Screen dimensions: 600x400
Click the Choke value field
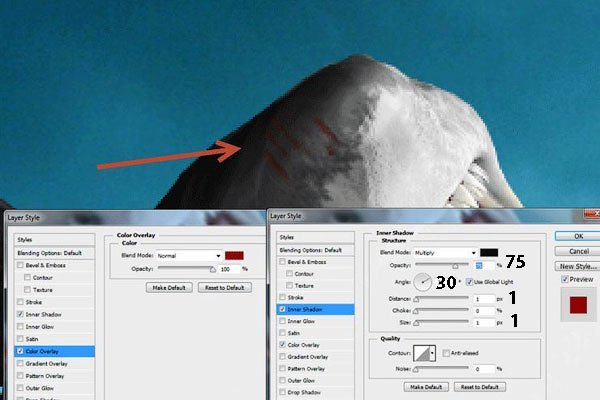click(x=484, y=311)
